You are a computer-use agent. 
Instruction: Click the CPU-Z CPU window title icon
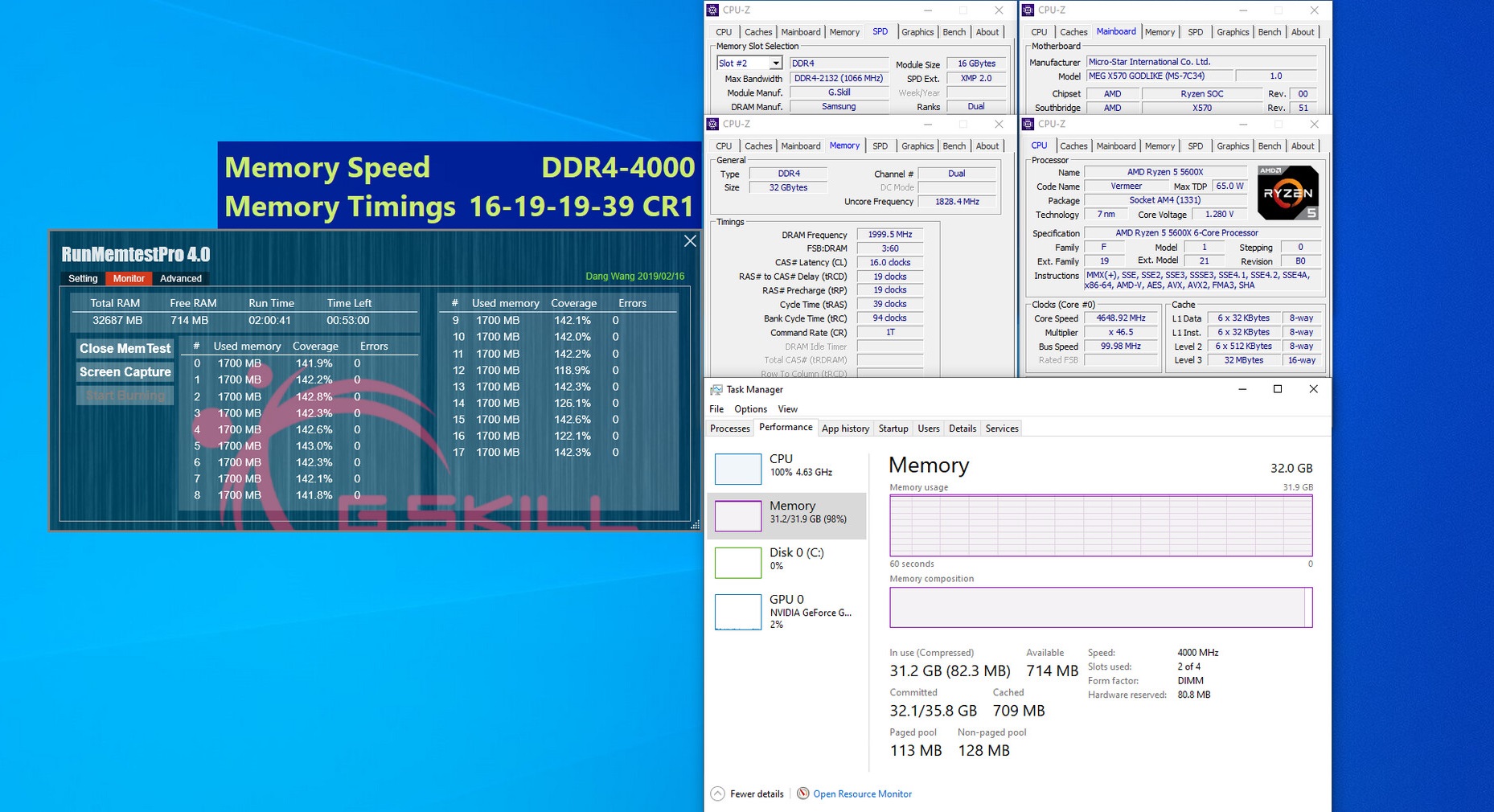point(1028,125)
